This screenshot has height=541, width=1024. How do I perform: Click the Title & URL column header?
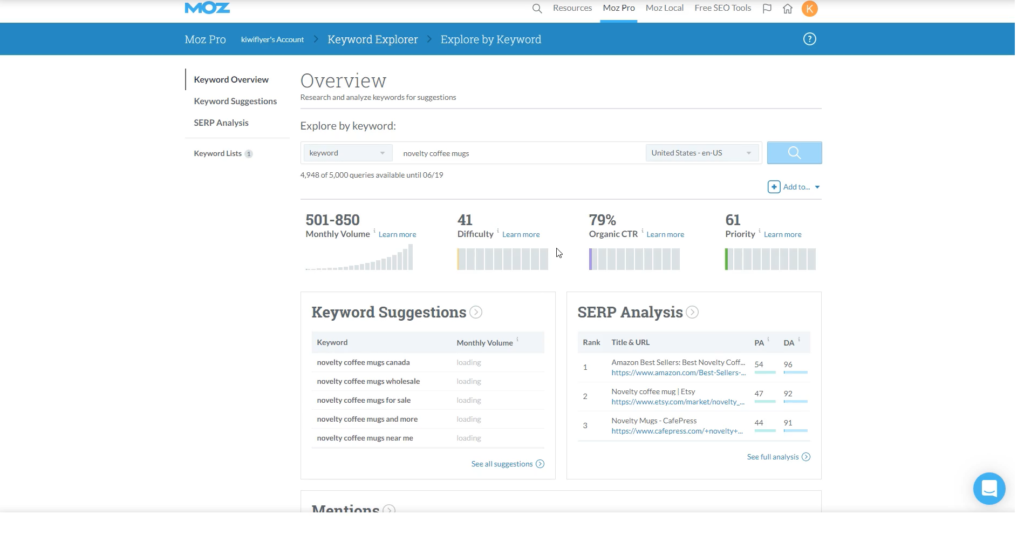(x=630, y=342)
